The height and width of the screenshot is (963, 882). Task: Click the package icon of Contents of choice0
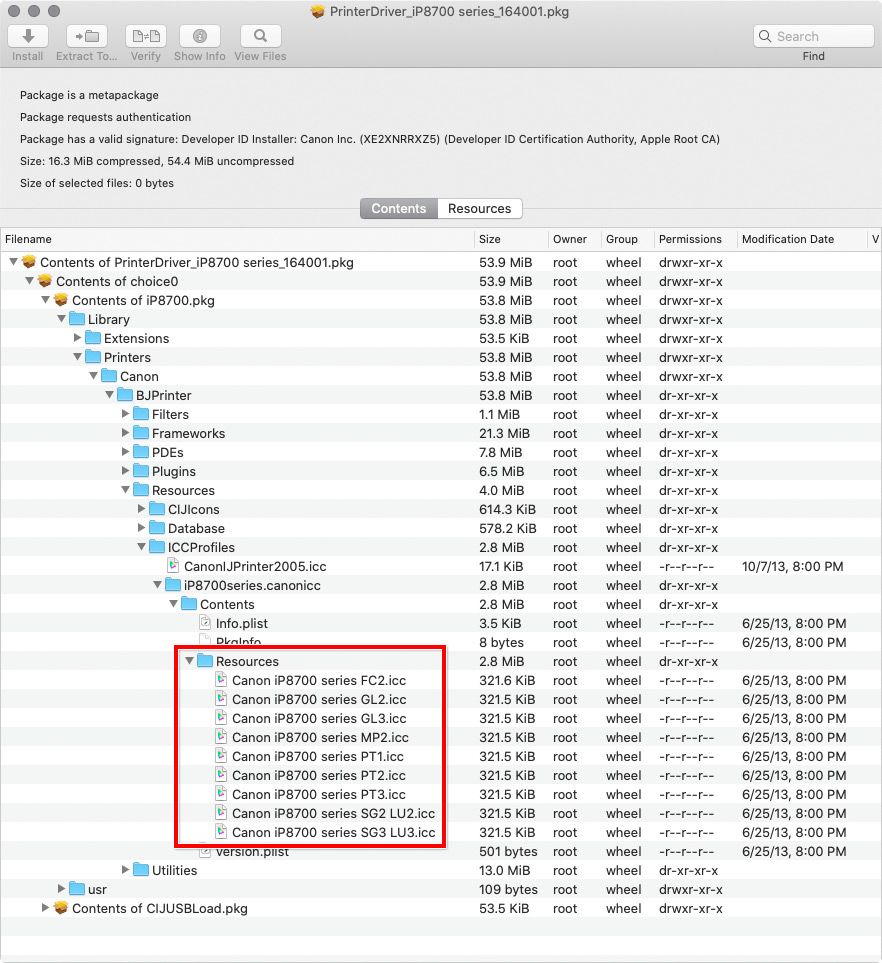click(x=45, y=281)
